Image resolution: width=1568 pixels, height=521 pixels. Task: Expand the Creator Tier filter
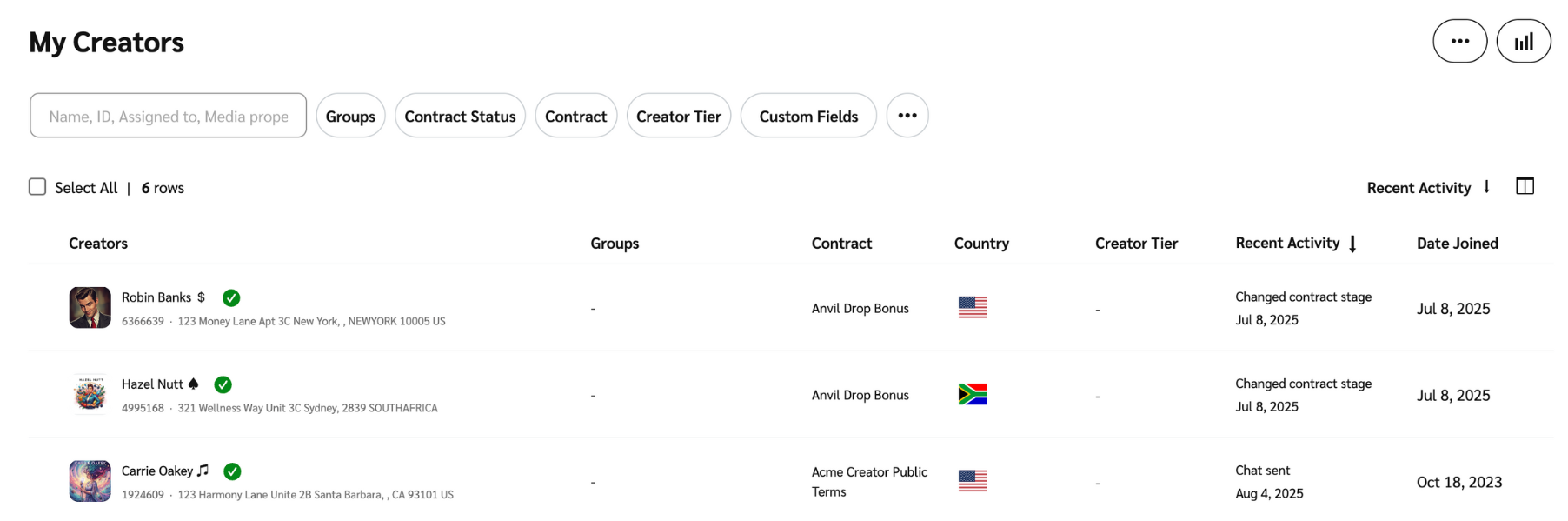[678, 116]
